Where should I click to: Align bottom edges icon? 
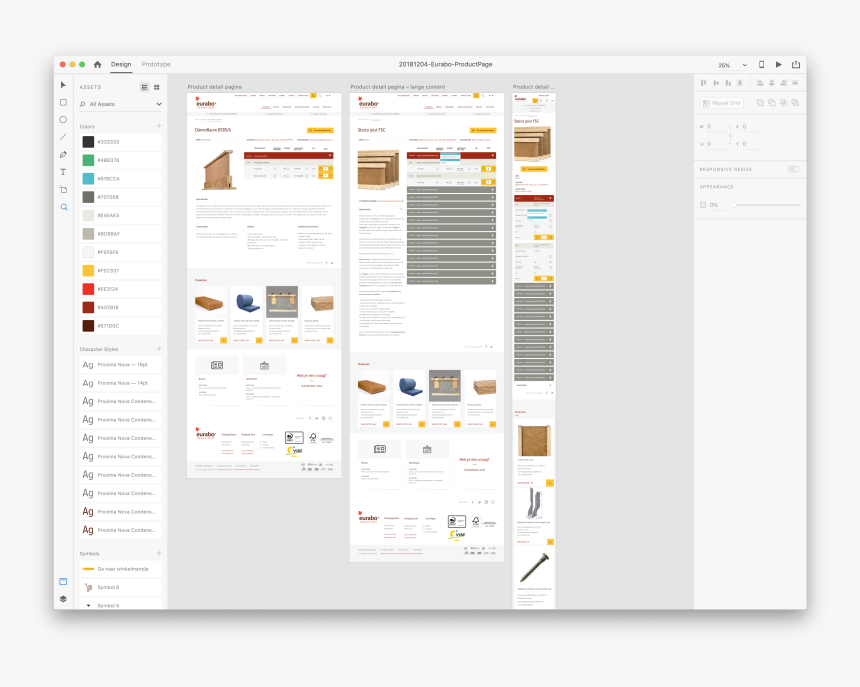(728, 83)
